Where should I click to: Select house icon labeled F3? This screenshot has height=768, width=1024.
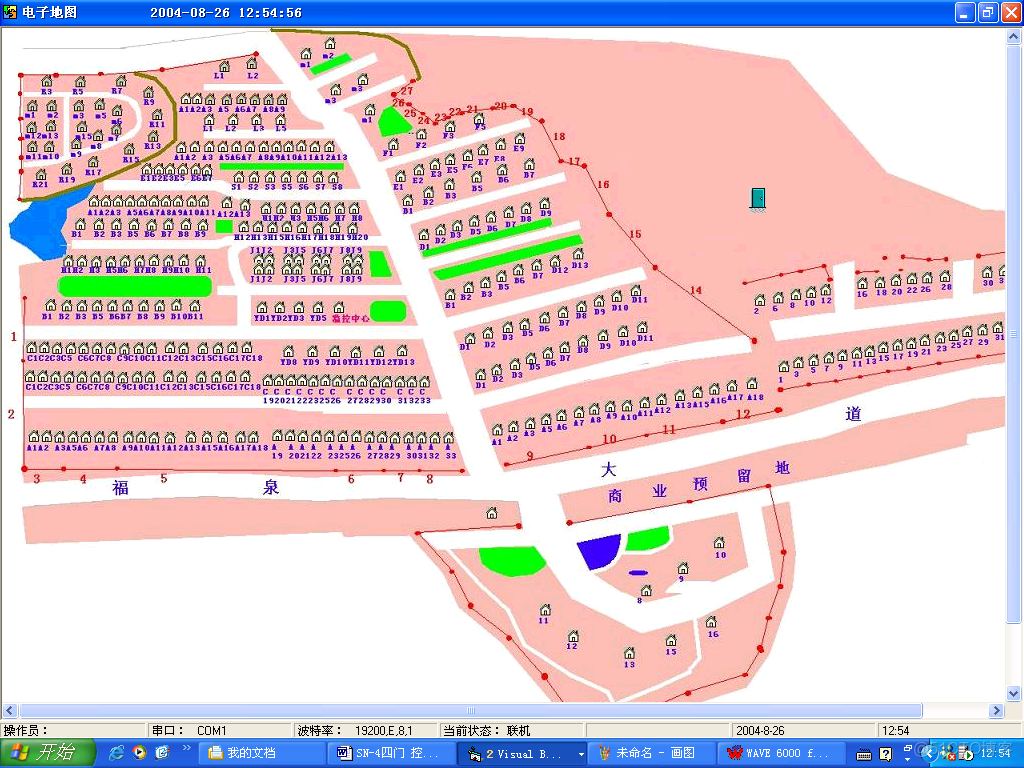point(449,127)
